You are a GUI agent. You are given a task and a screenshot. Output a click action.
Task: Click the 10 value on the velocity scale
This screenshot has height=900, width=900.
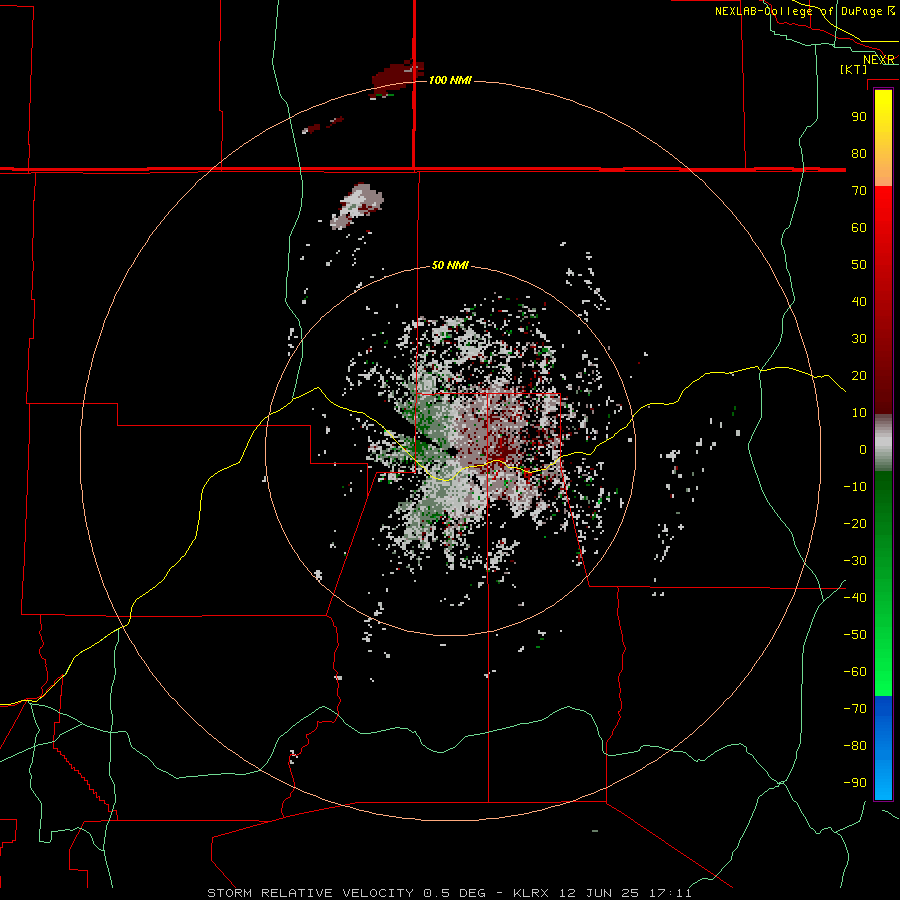coord(859,413)
